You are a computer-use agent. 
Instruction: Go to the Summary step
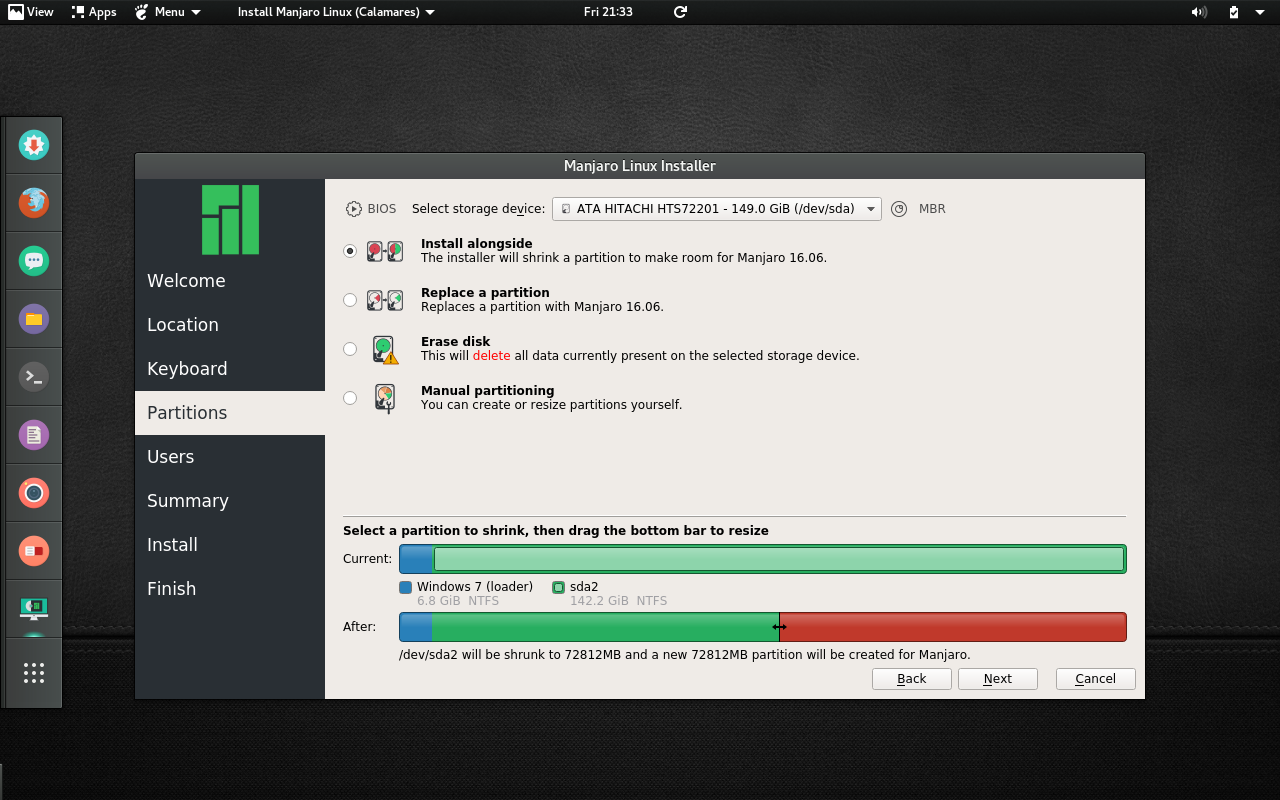pyautogui.click(x=230, y=501)
